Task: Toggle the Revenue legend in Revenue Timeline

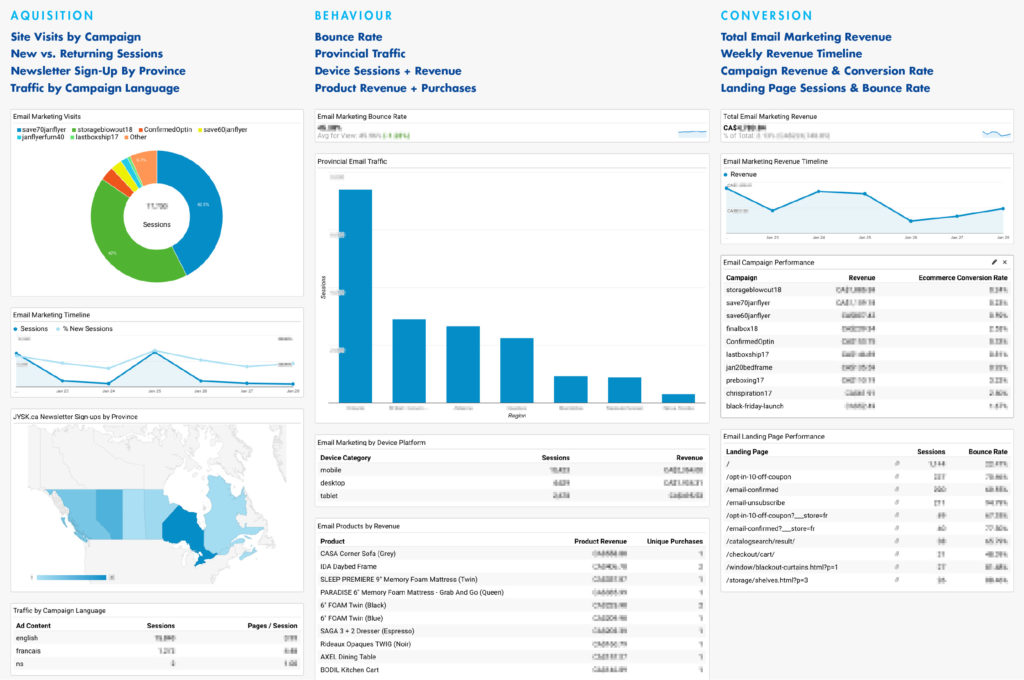Action: pos(742,174)
